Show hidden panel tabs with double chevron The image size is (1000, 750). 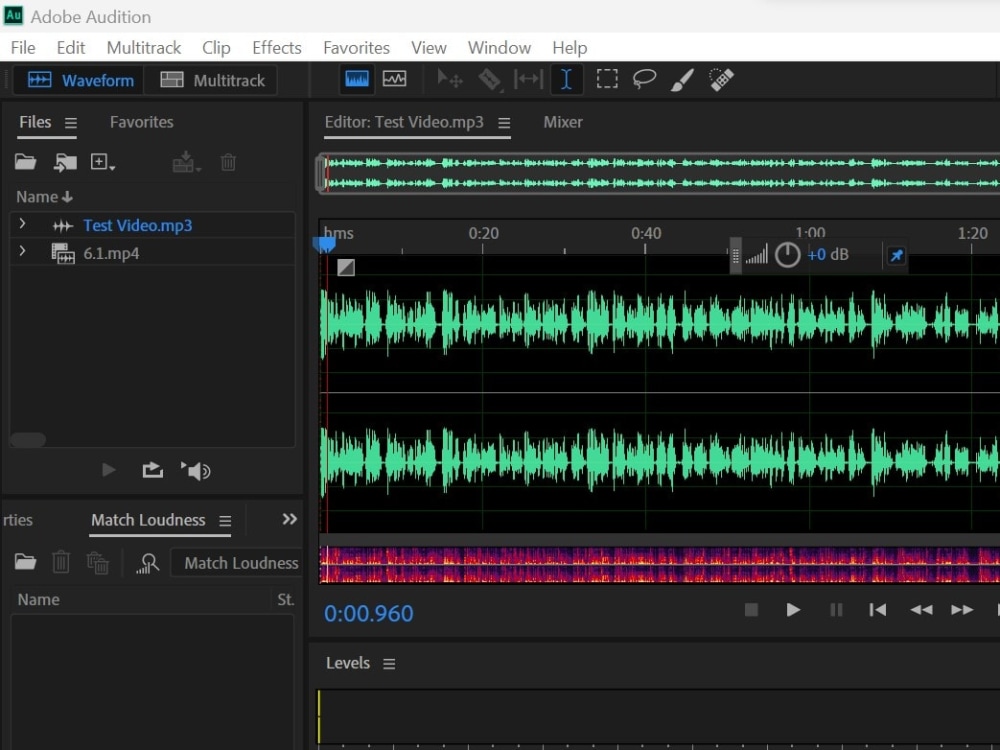tap(290, 519)
